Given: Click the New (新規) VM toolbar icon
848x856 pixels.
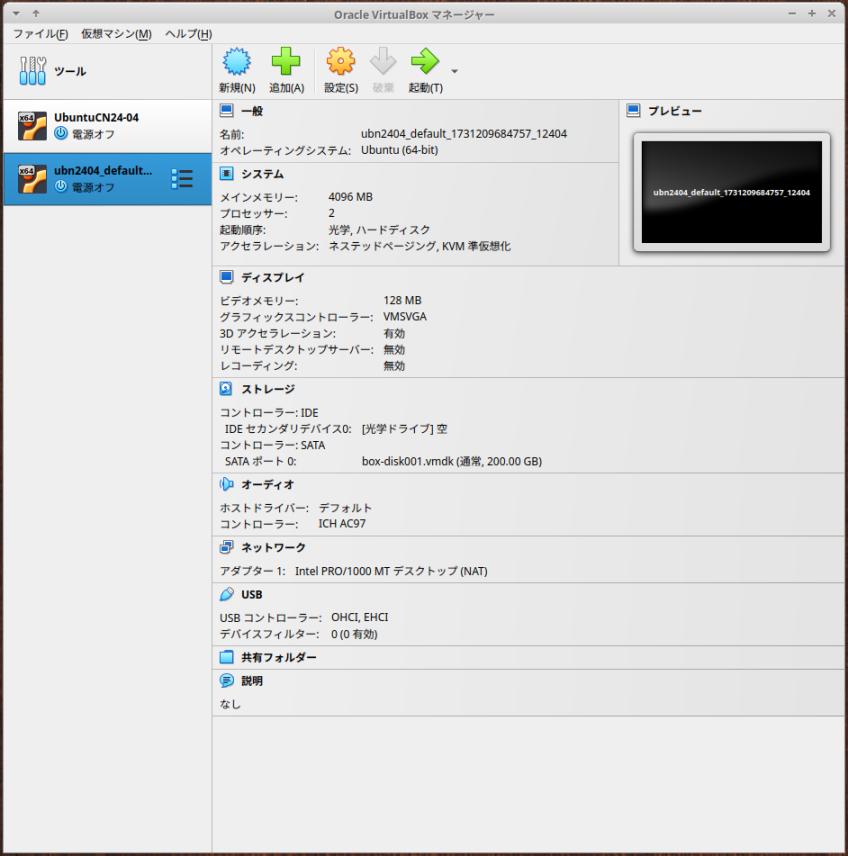Looking at the screenshot, I should (236, 61).
